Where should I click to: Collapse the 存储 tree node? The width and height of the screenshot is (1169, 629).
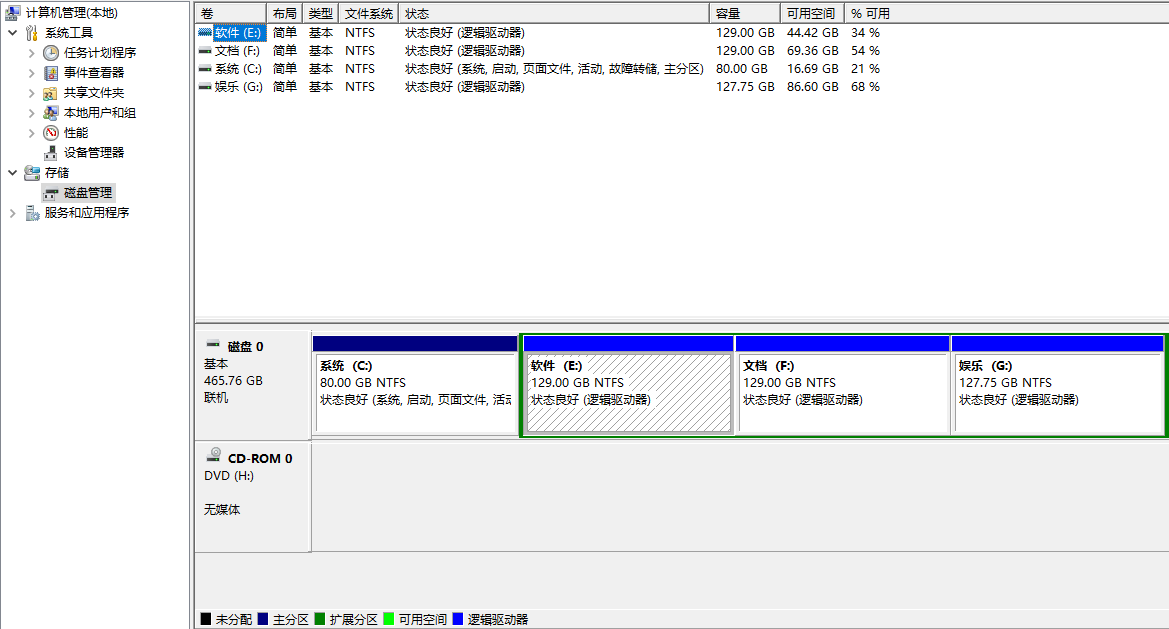(x=12, y=173)
